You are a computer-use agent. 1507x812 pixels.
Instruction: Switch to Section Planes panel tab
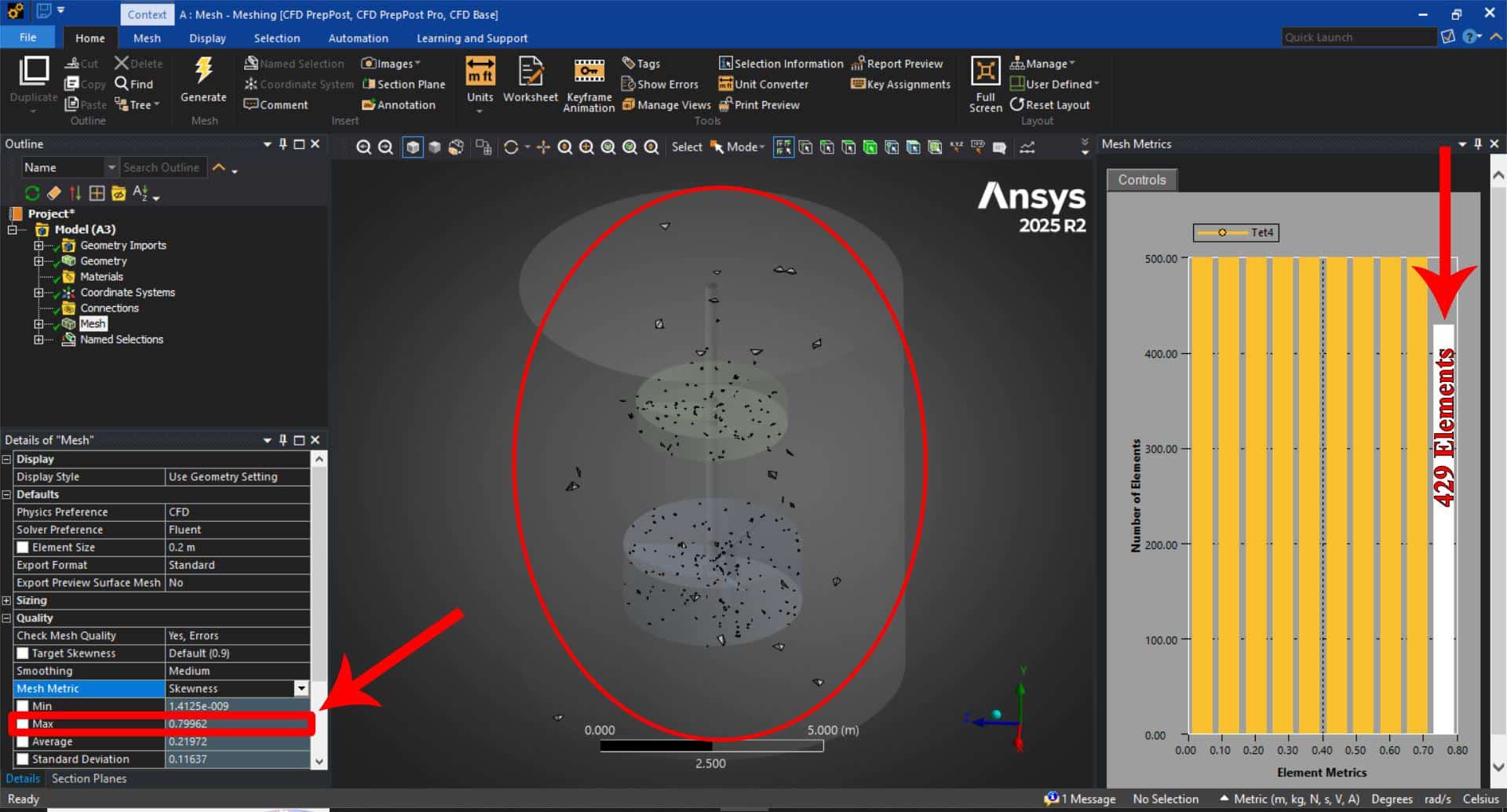(89, 779)
